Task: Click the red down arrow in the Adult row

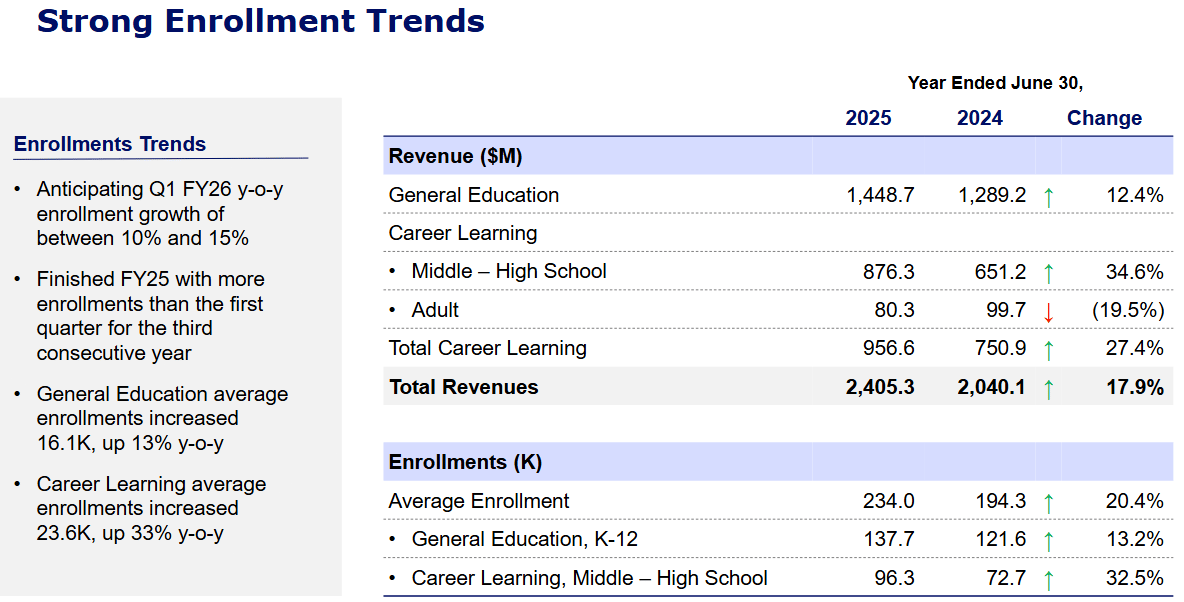Action: pos(1048,313)
